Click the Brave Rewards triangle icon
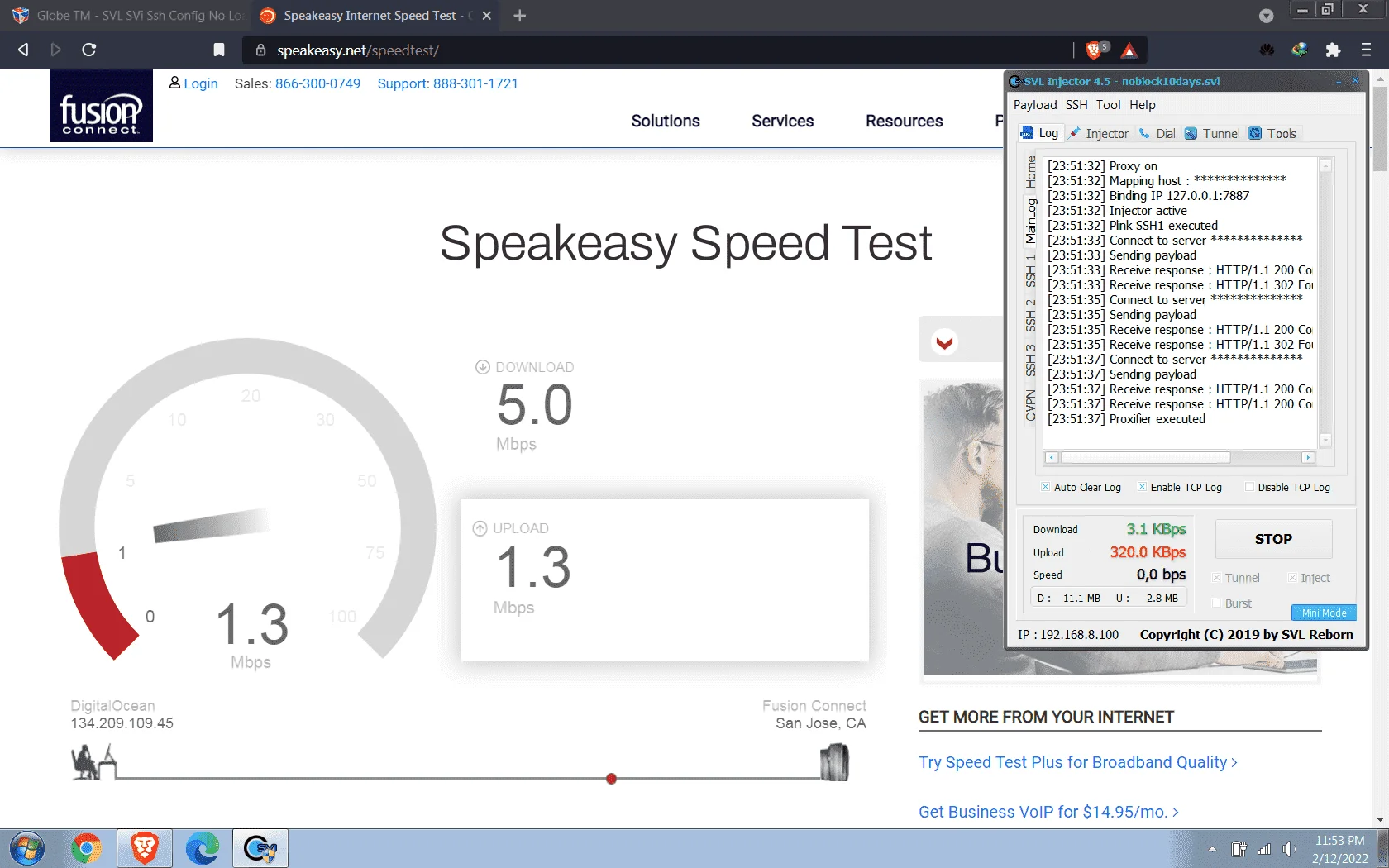1389x868 pixels. point(1129,50)
